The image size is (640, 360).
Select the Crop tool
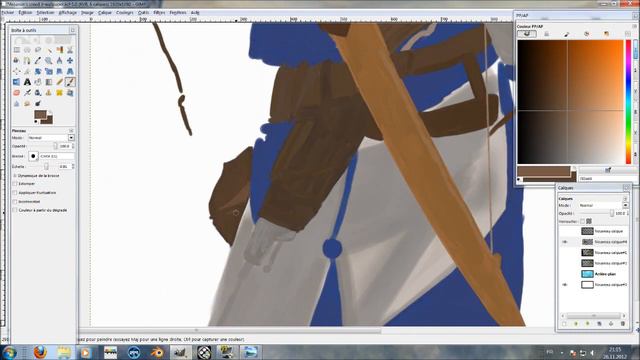click(27, 71)
